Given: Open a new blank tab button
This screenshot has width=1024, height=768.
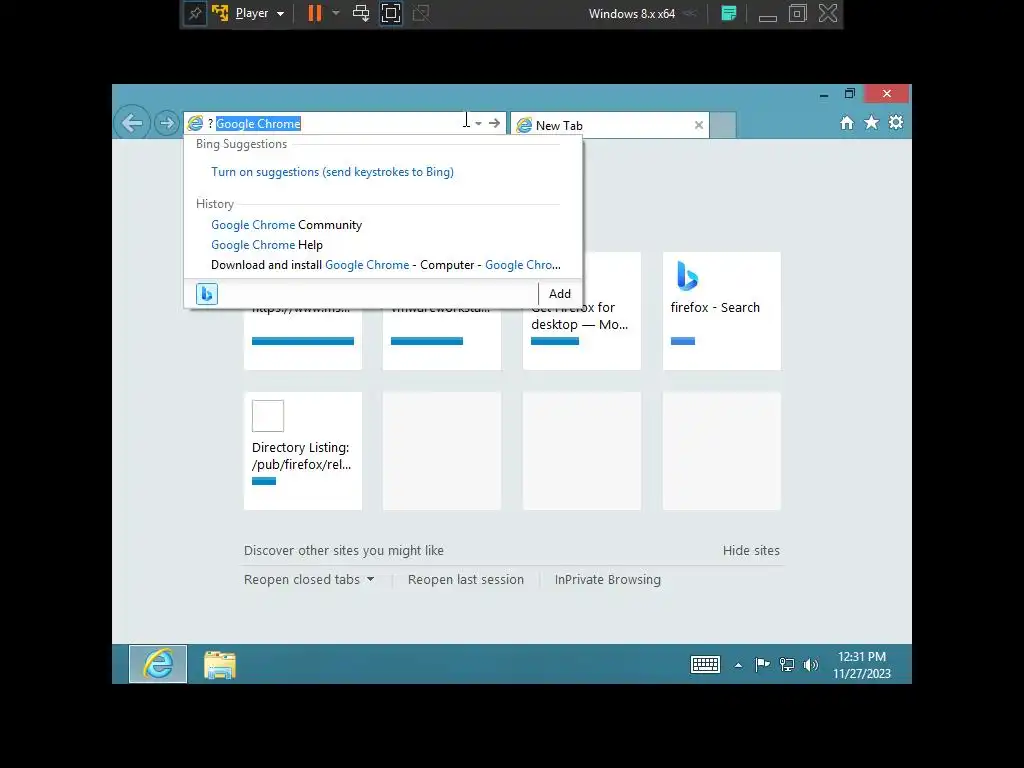Looking at the screenshot, I should tap(723, 125).
